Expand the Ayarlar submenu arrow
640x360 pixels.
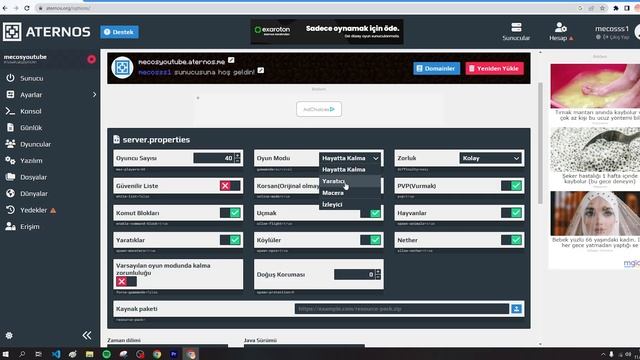point(94,95)
